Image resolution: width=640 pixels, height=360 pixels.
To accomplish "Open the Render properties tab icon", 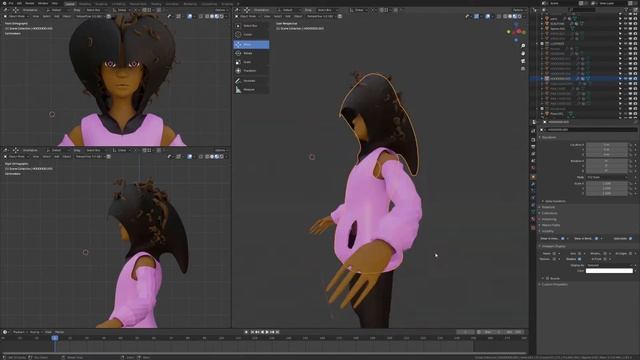I will click(533, 139).
